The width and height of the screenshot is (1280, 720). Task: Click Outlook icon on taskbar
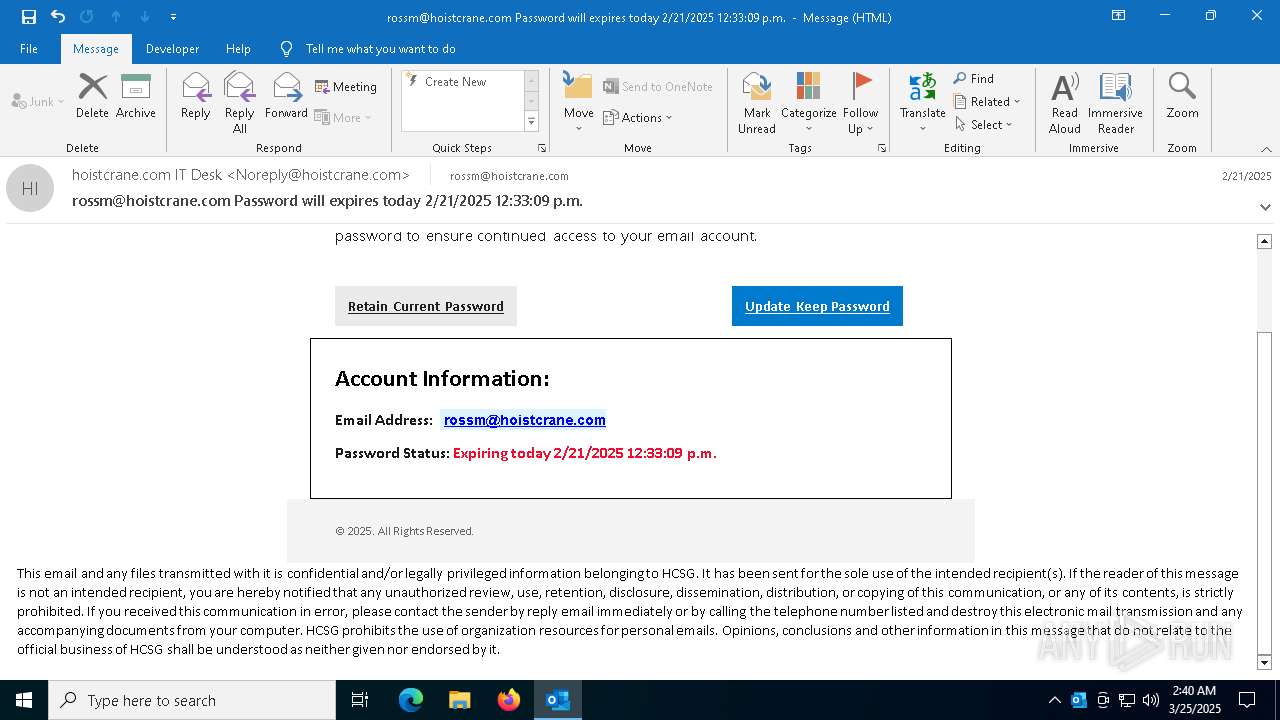[558, 700]
